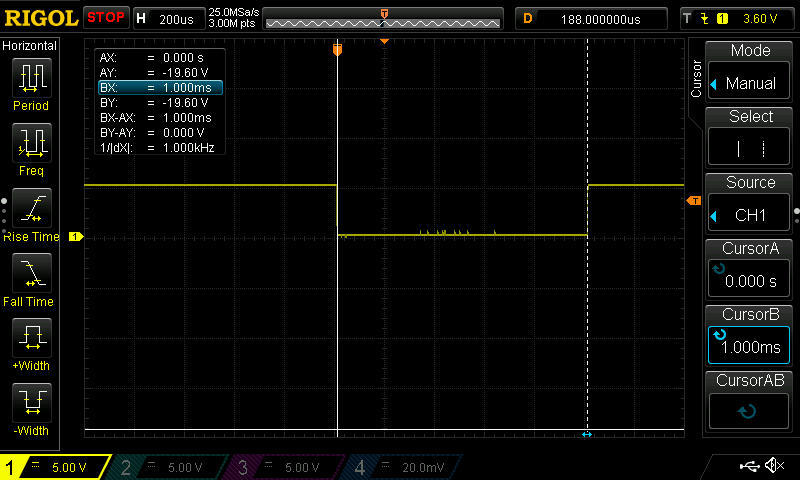Screen dimensions: 800x480
Task: Click the CursorA rotary knob icon
Action: (x=719, y=268)
